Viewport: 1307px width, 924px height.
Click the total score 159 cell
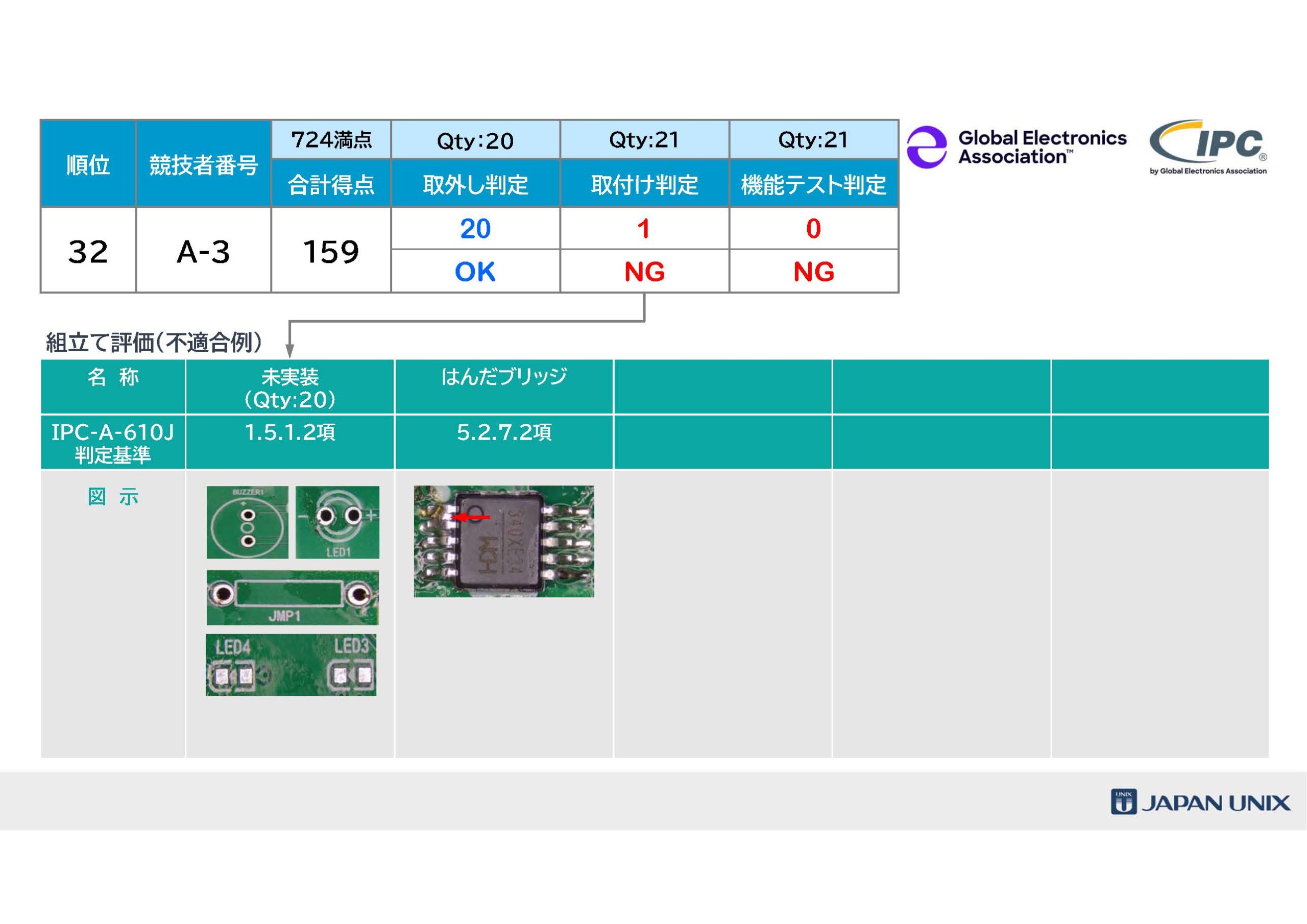331,251
